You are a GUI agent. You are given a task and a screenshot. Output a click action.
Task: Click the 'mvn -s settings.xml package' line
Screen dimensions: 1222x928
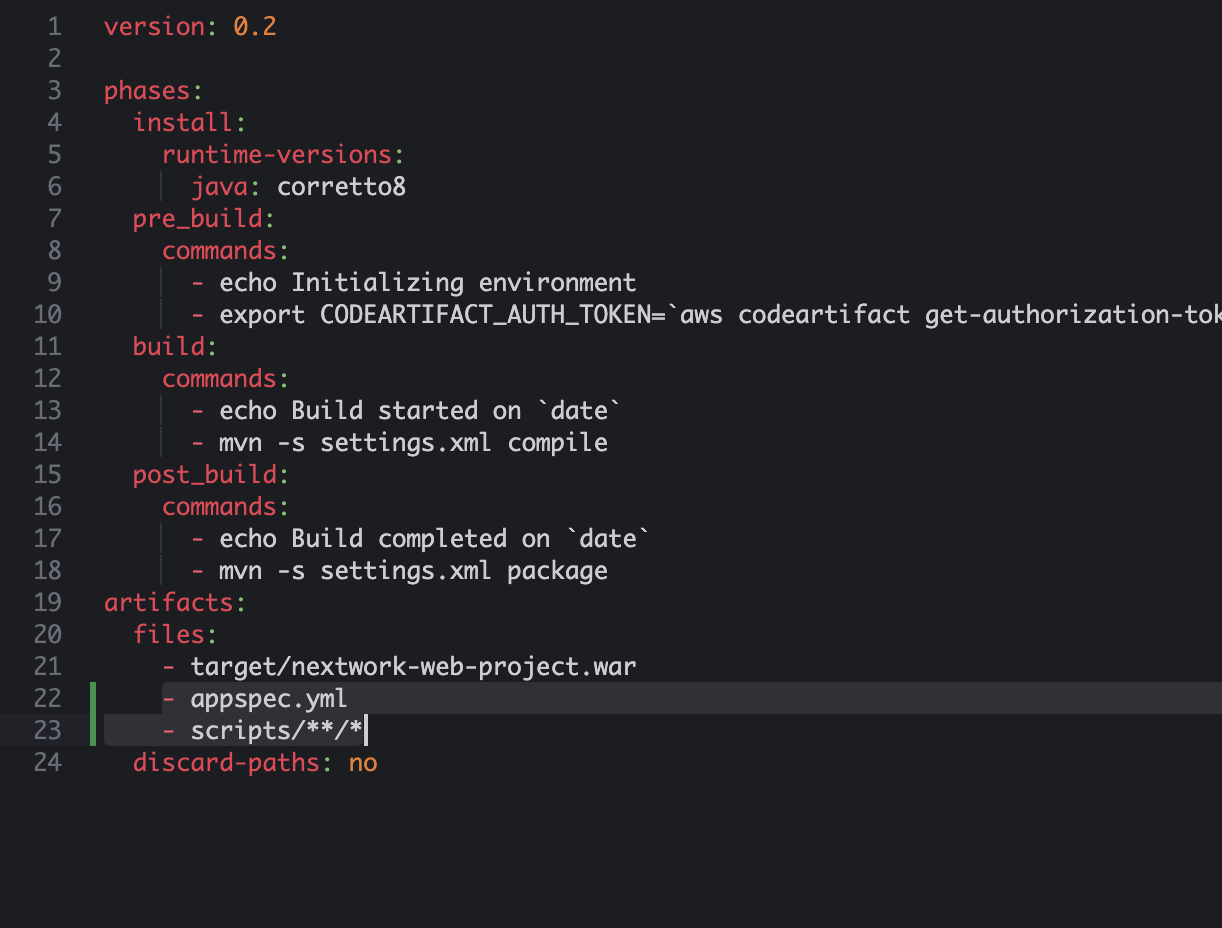(413, 571)
